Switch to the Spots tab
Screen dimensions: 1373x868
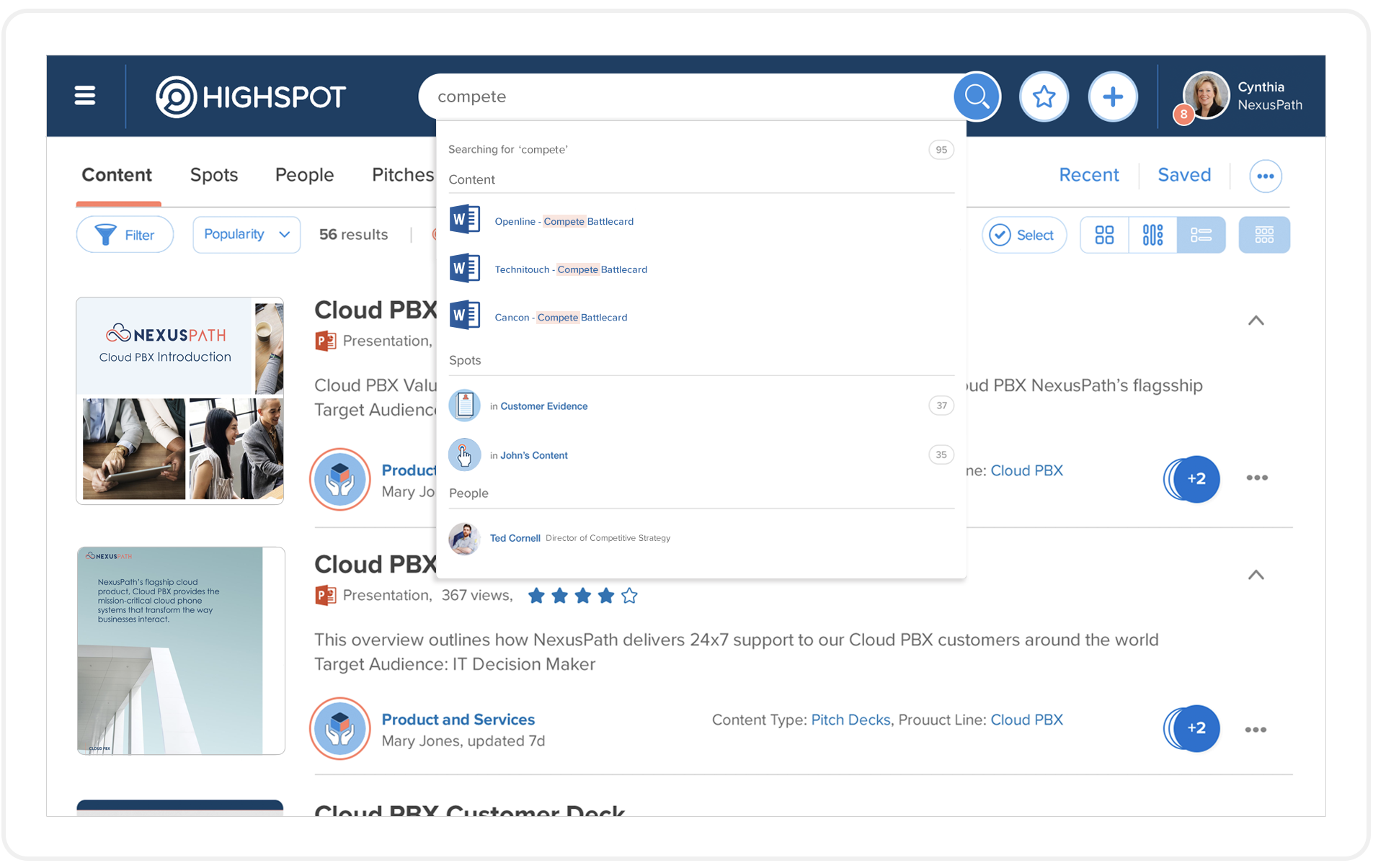[213, 175]
